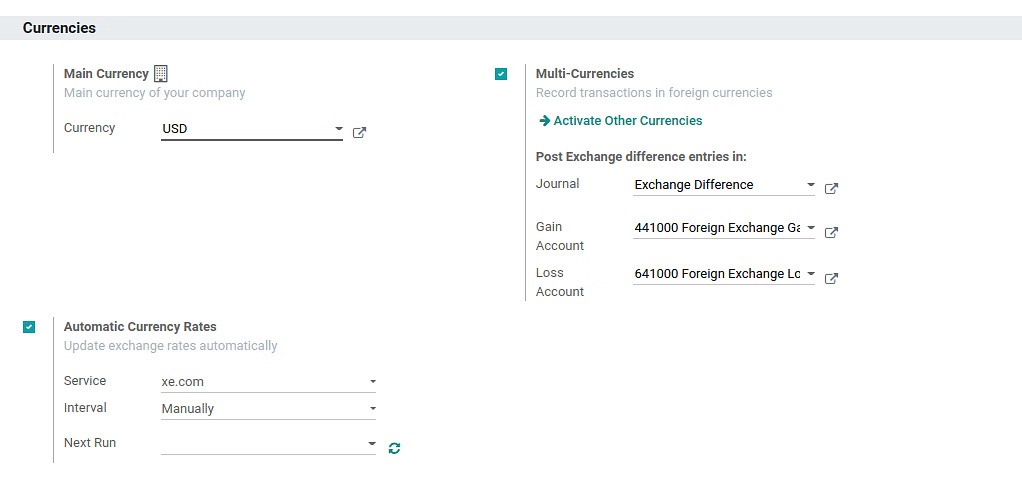
Task: Open external link for Main Currency USD
Action: [x=359, y=132]
